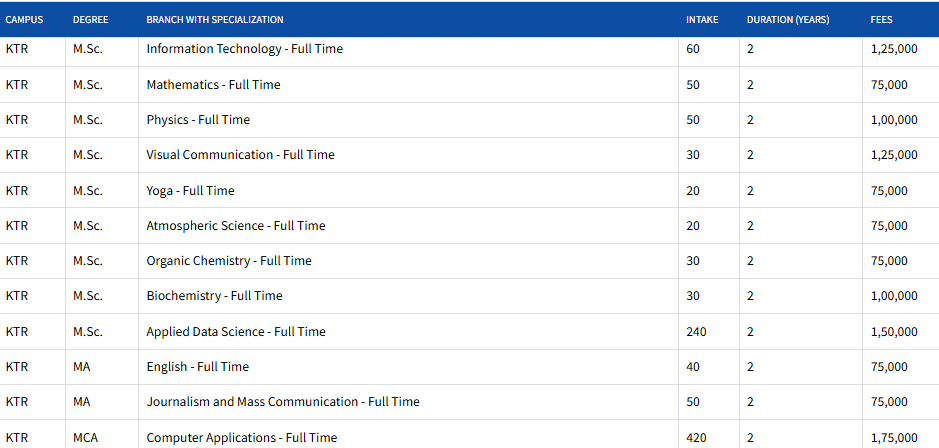939x448 pixels.
Task: Select Information Technology - Full Time branch
Action: [244, 49]
